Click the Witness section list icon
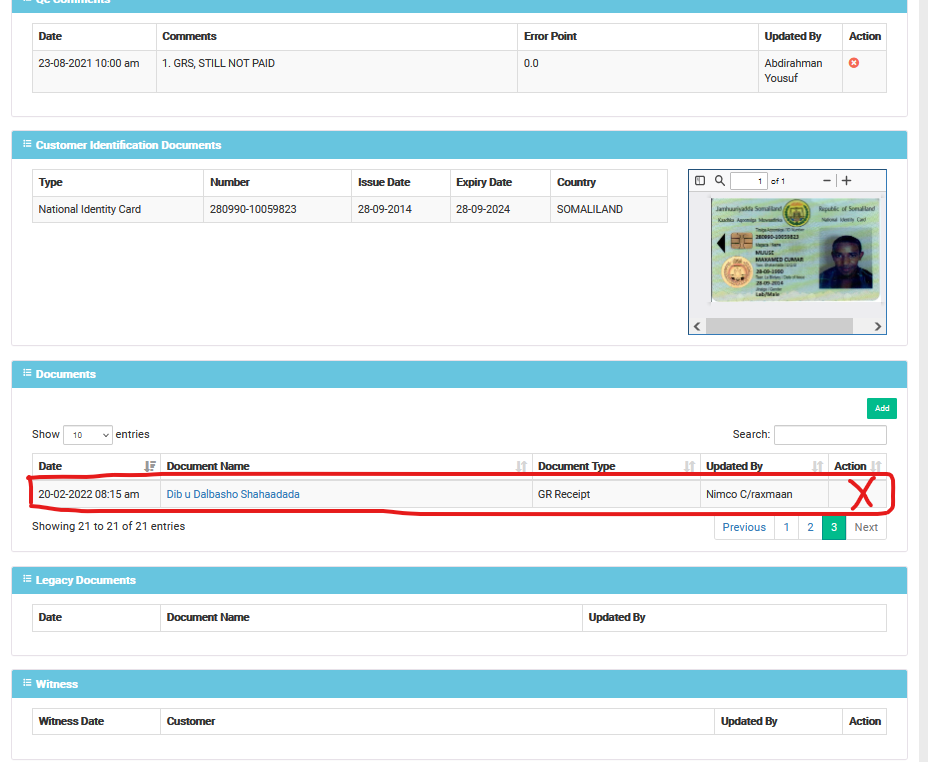Image resolution: width=928 pixels, height=762 pixels. pyautogui.click(x=27, y=683)
